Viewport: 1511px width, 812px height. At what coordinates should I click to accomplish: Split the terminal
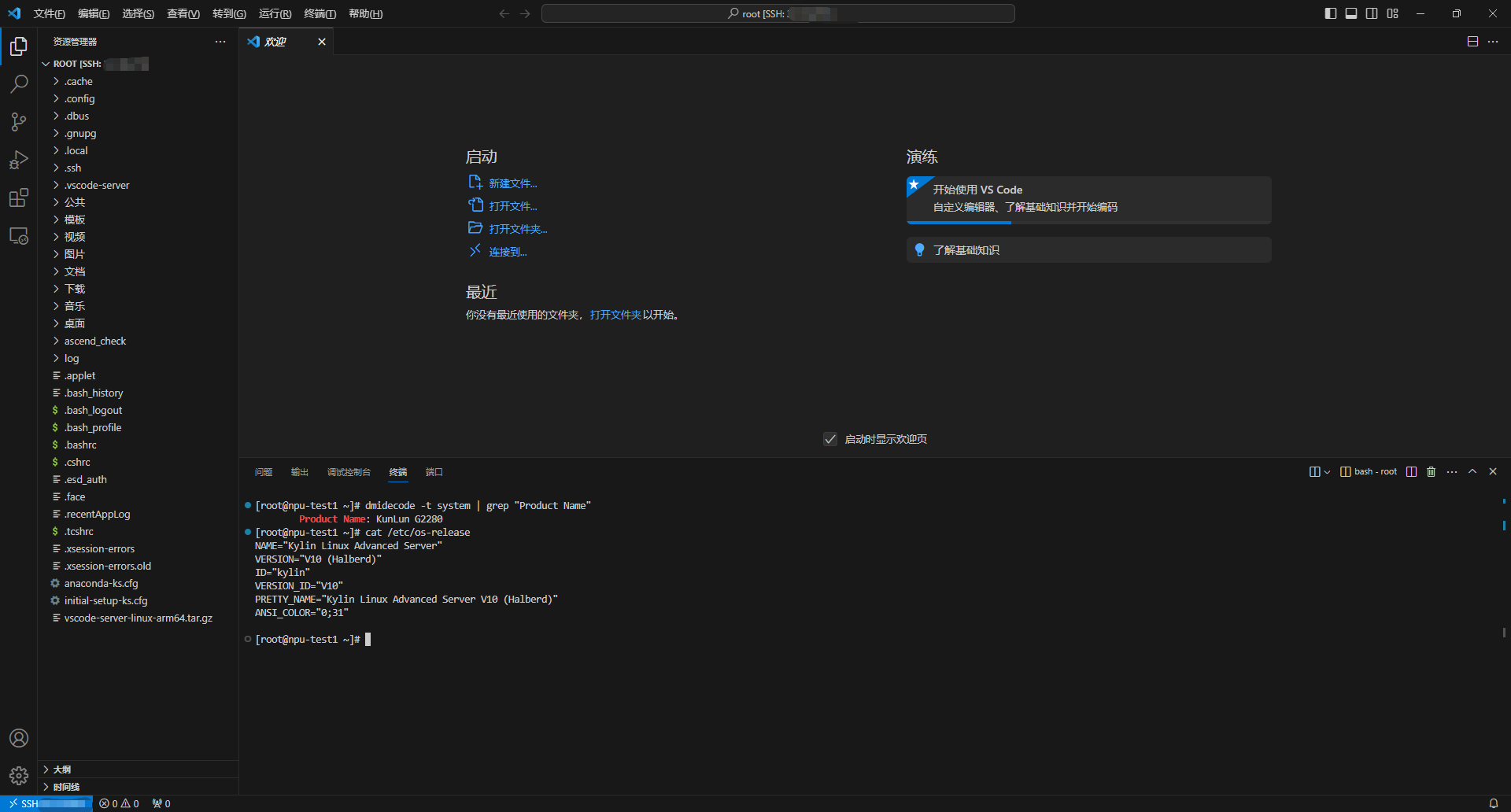pos(1411,471)
